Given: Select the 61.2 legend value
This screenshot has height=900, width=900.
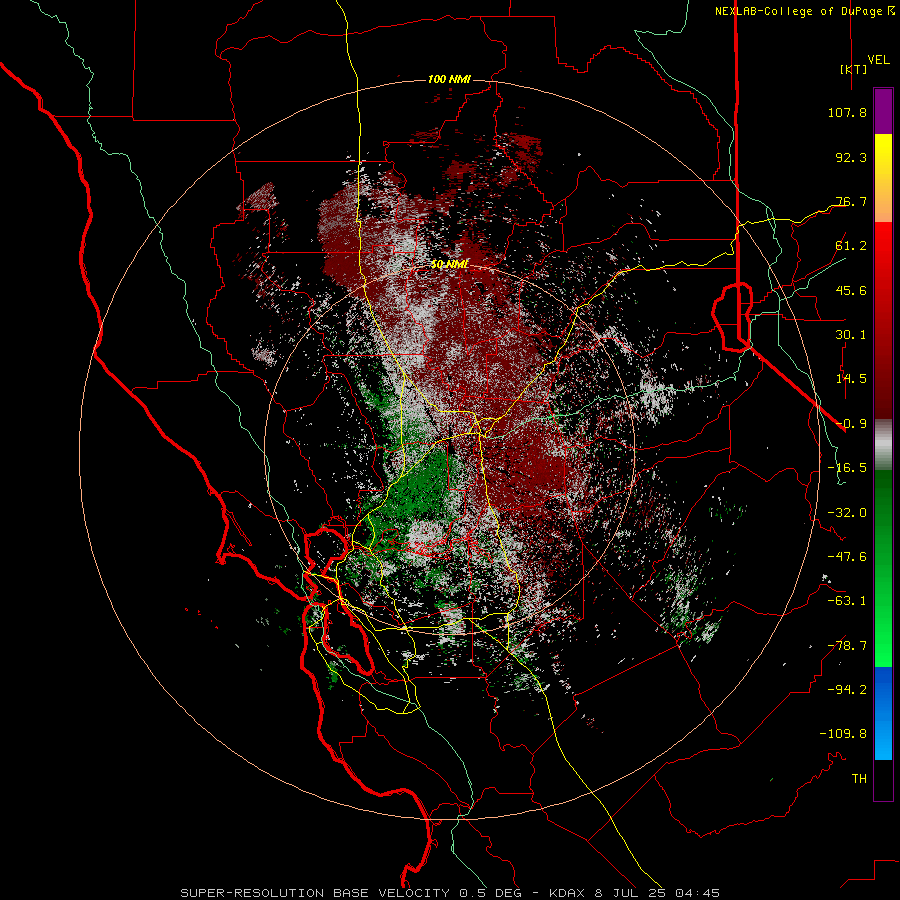Looking at the screenshot, I should point(851,246).
